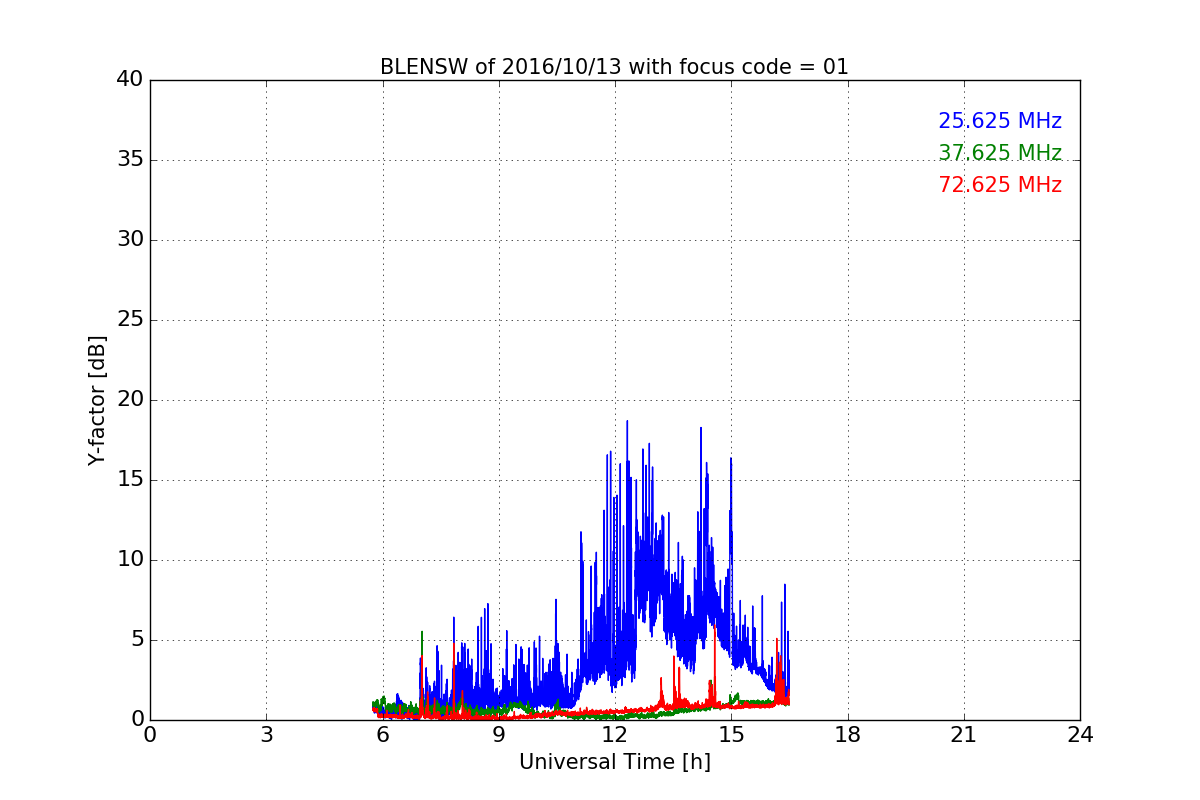Viewport: 1200px width, 800px height.
Task: Click the Universal Time [h] axis label
Action: 615,762
